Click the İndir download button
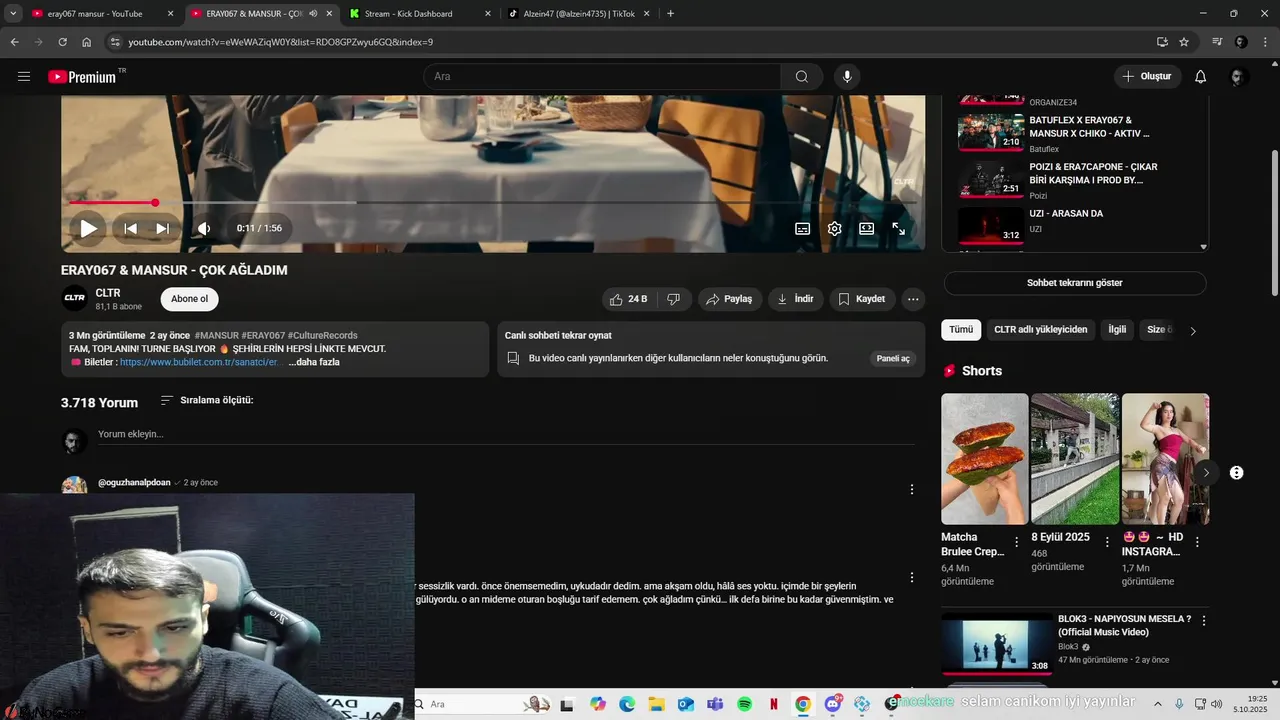The image size is (1280, 720). (795, 299)
